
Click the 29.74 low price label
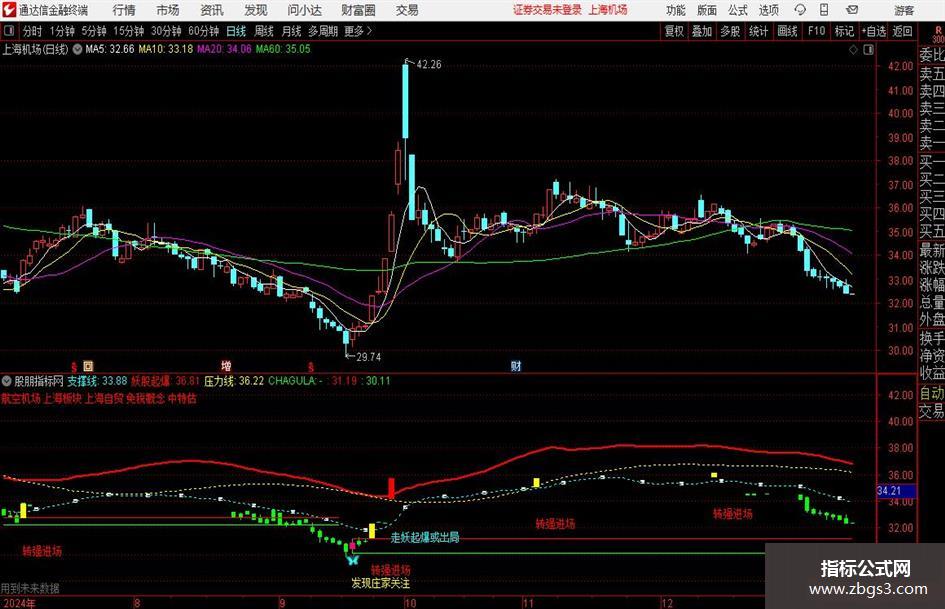click(368, 357)
